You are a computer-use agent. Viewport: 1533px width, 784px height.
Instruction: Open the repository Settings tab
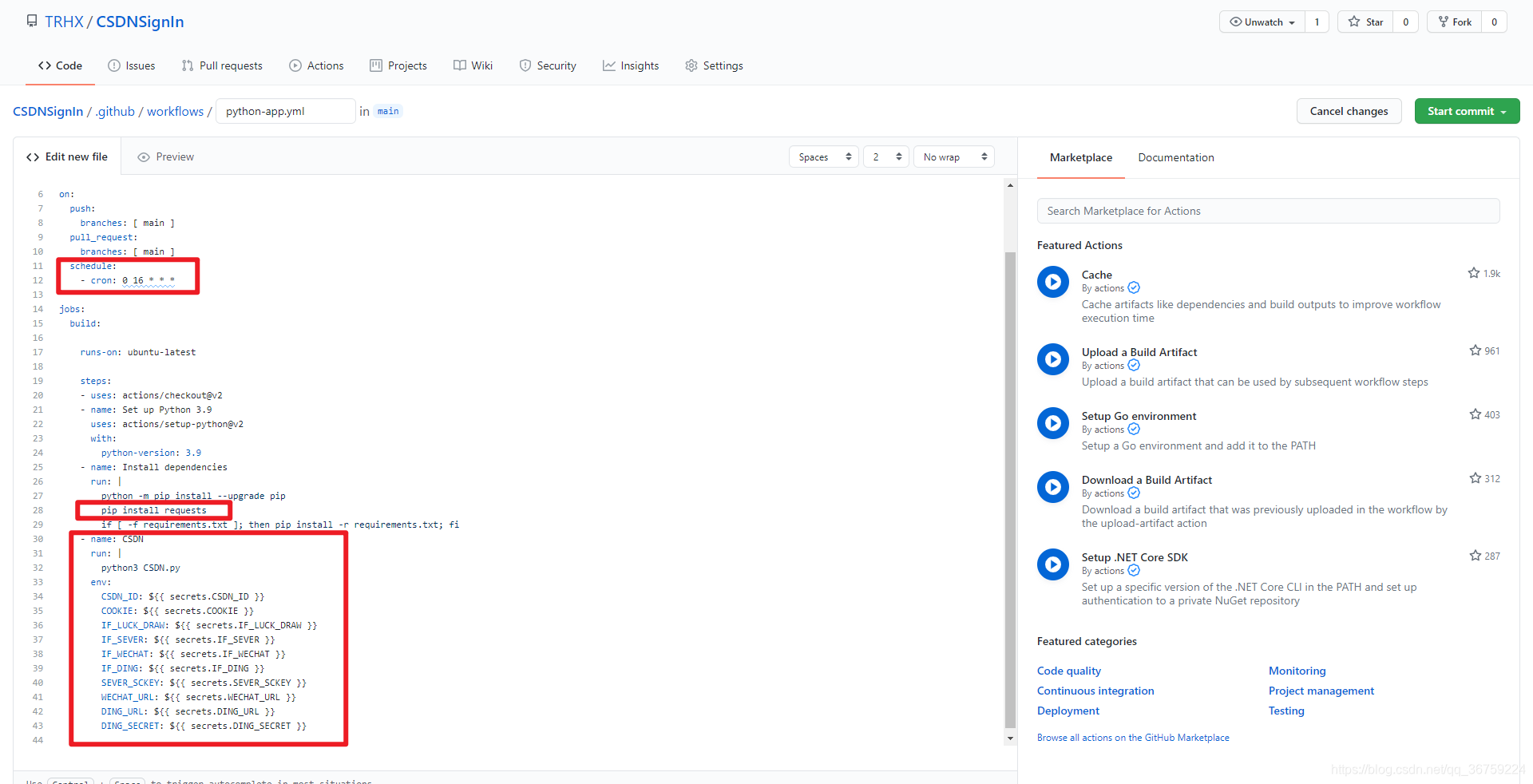pyautogui.click(x=714, y=65)
